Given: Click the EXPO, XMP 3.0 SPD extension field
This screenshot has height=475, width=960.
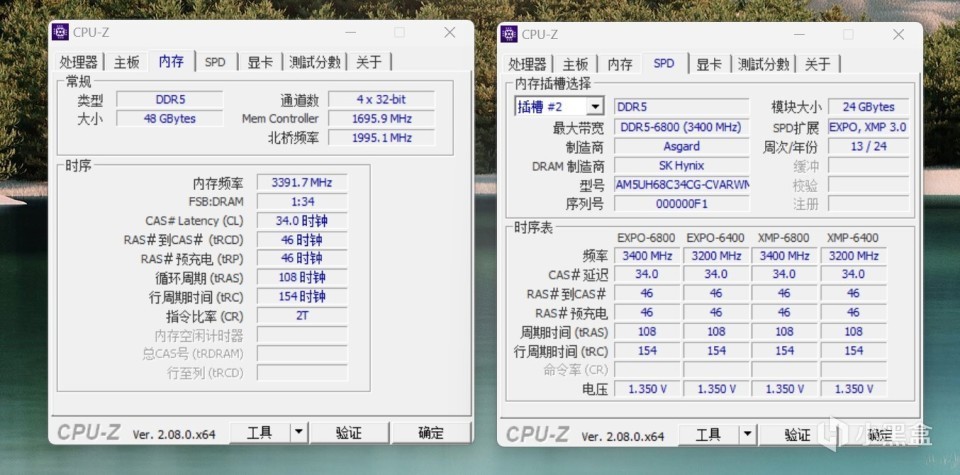Looking at the screenshot, I should click(868, 127).
